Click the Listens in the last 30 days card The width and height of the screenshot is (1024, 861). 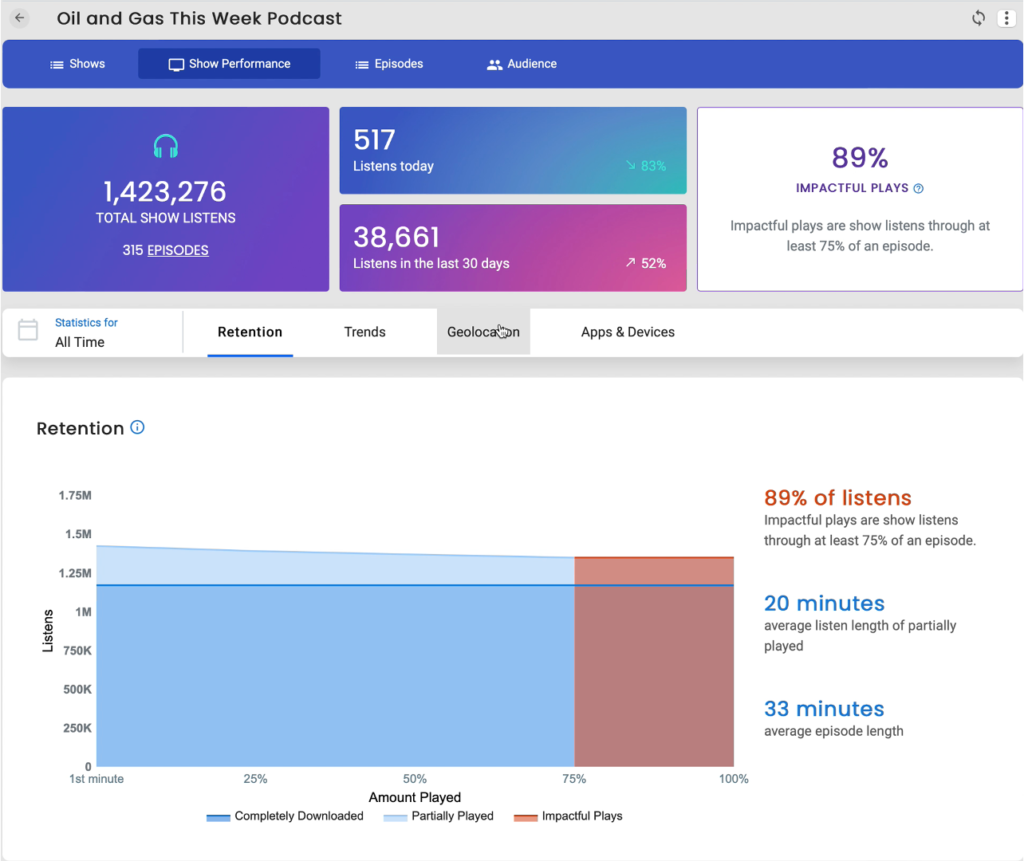(x=513, y=248)
